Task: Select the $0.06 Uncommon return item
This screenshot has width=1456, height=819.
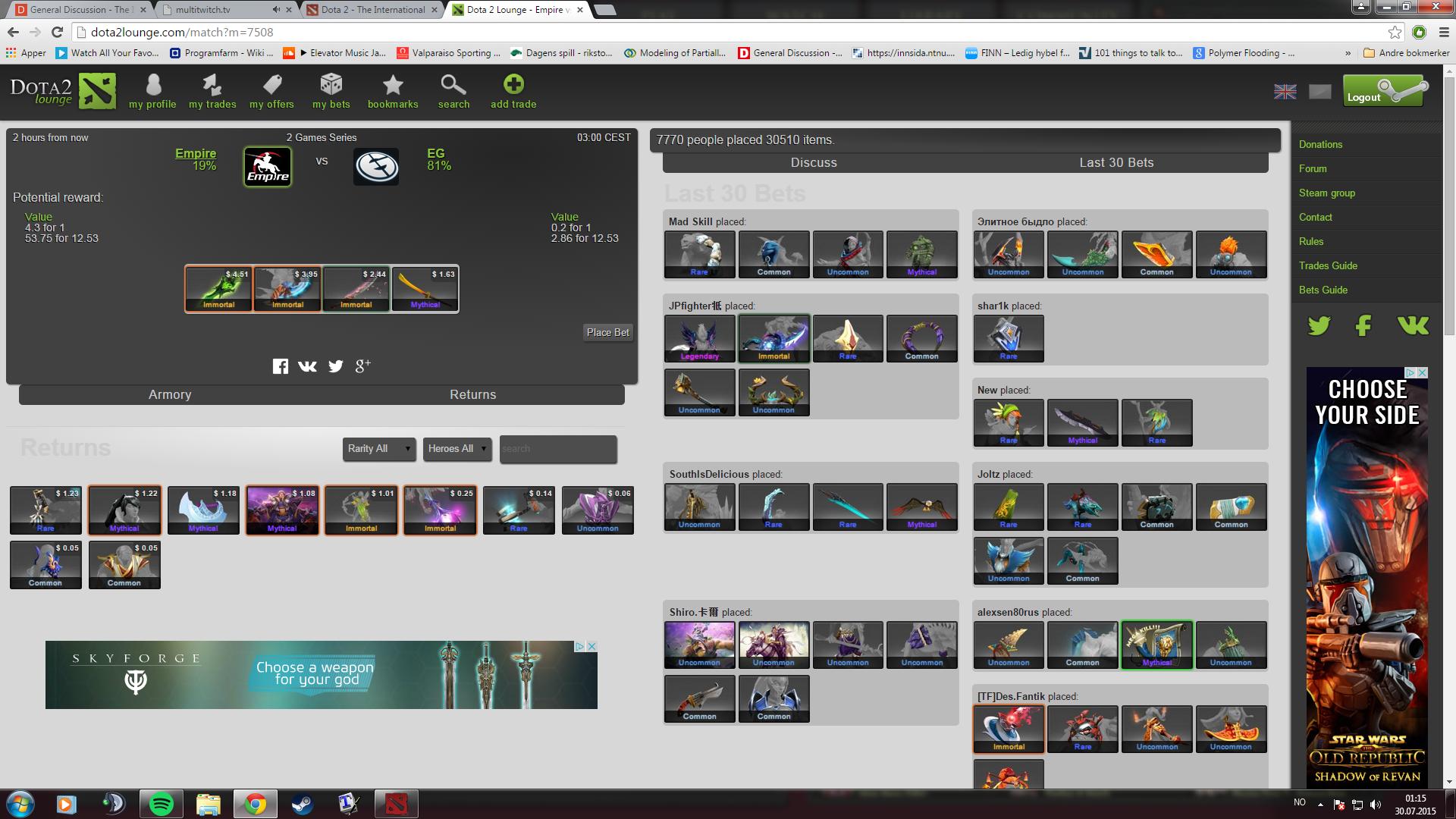Action: tap(598, 510)
